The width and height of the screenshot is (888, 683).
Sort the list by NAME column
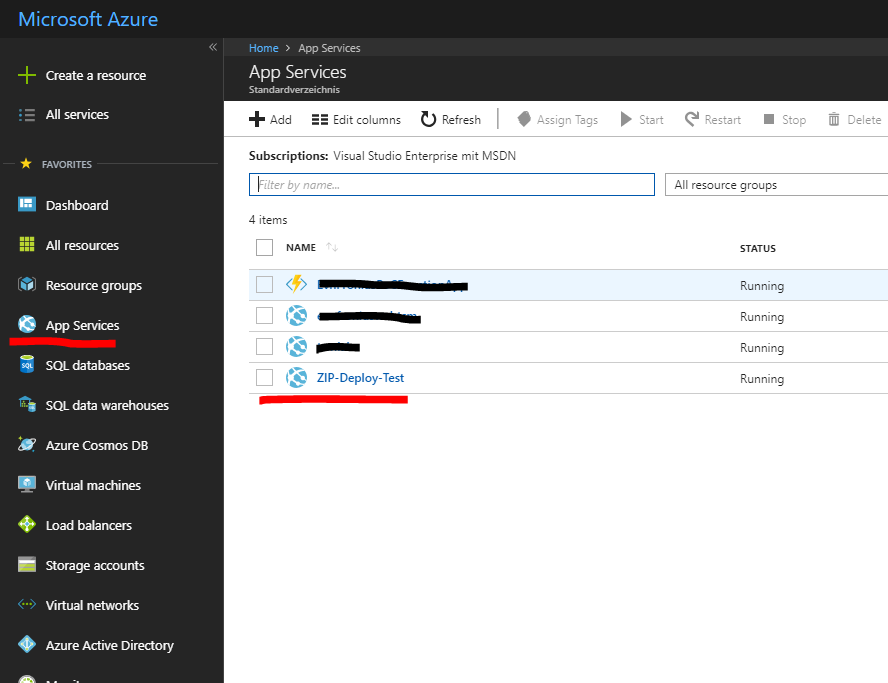pos(301,248)
